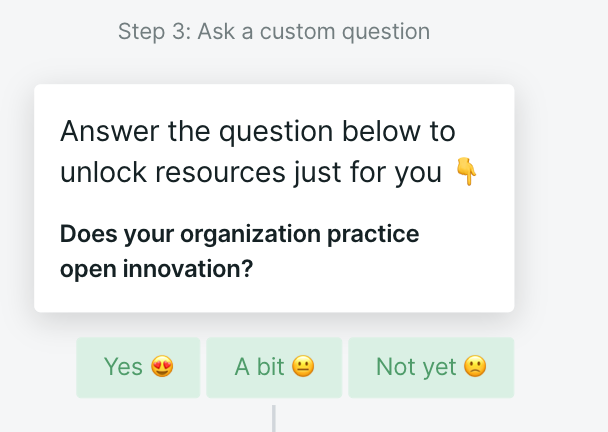Select the Step 3: Ask a custom question heading
This screenshot has height=432, width=608.
(x=274, y=31)
